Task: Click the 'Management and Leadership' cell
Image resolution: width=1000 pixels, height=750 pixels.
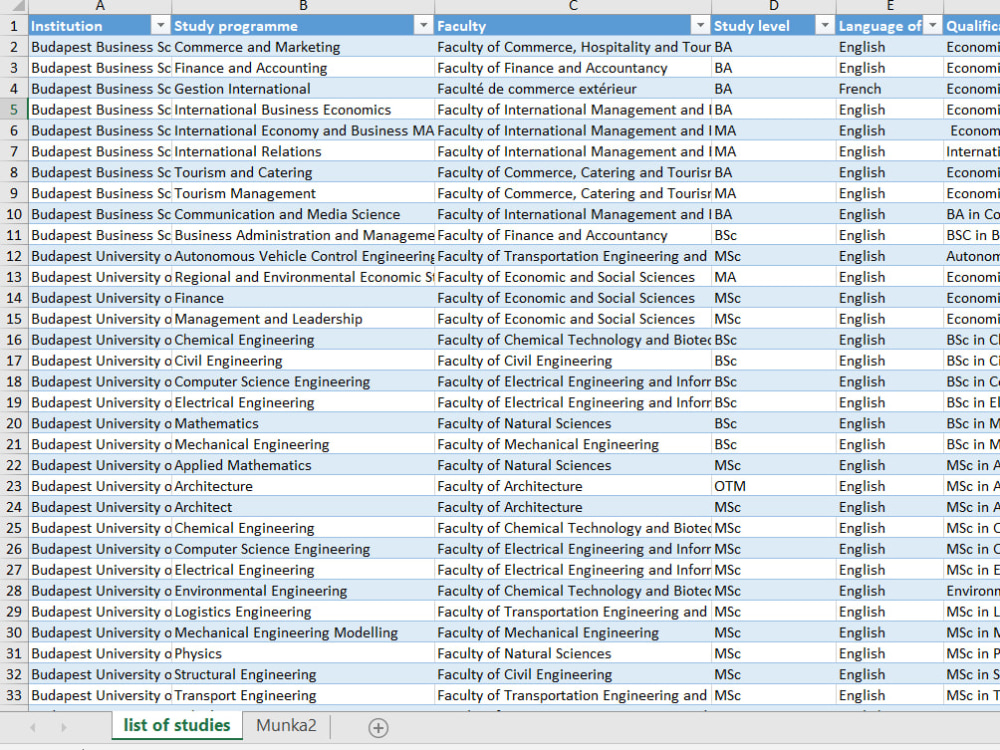Action: 303,319
